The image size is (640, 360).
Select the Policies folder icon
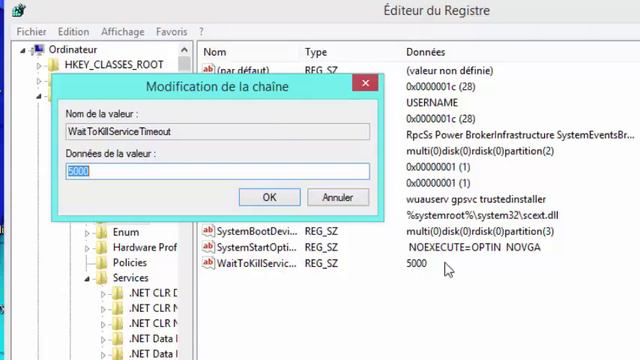[x=102, y=262]
